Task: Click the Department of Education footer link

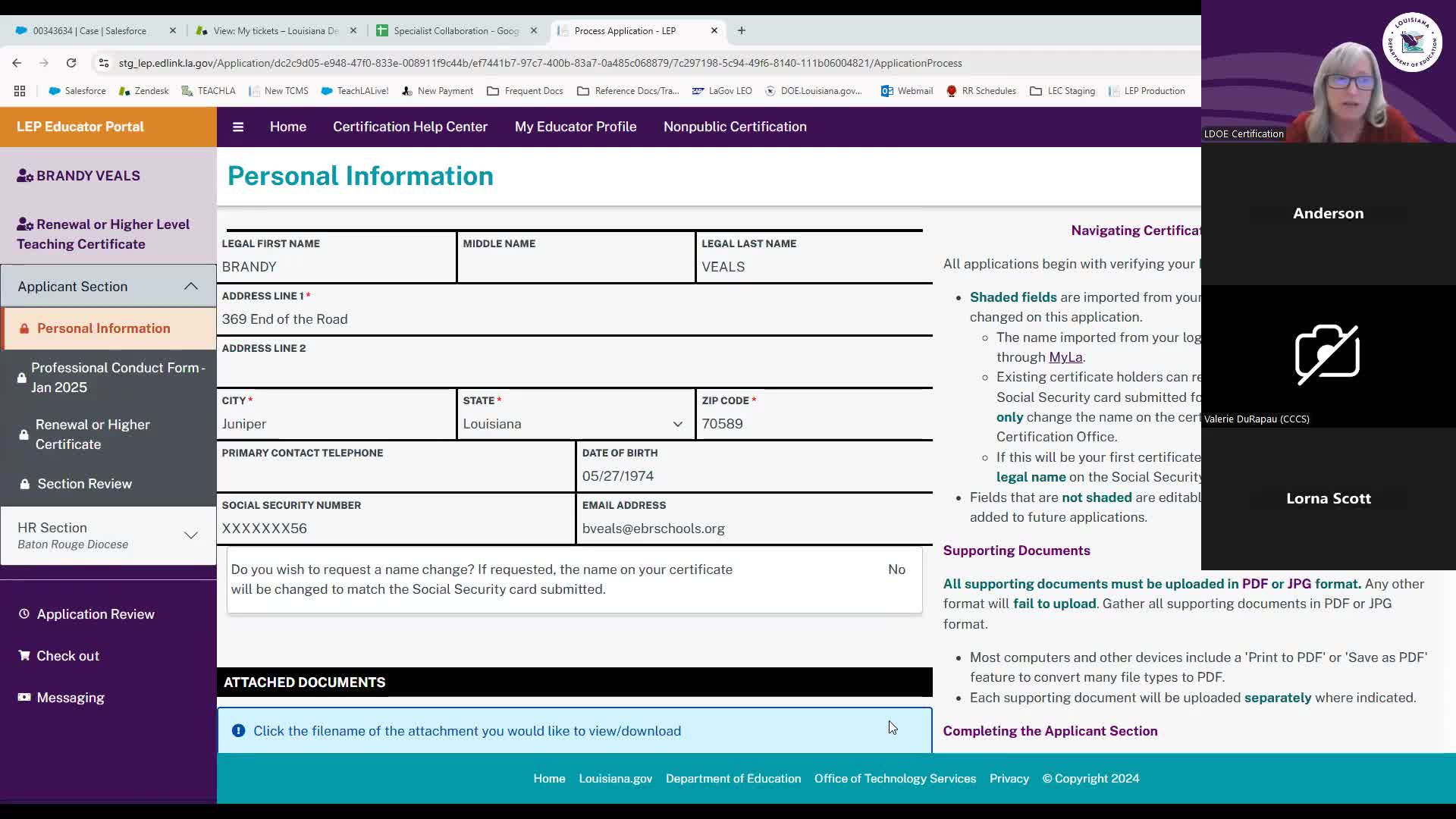Action: pos(733,778)
